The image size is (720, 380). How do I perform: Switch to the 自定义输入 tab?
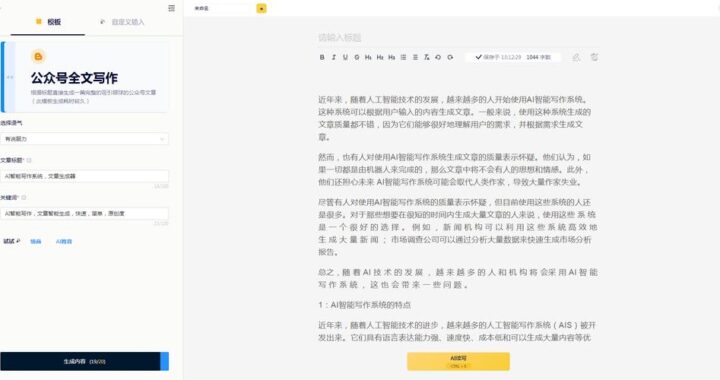coord(122,22)
